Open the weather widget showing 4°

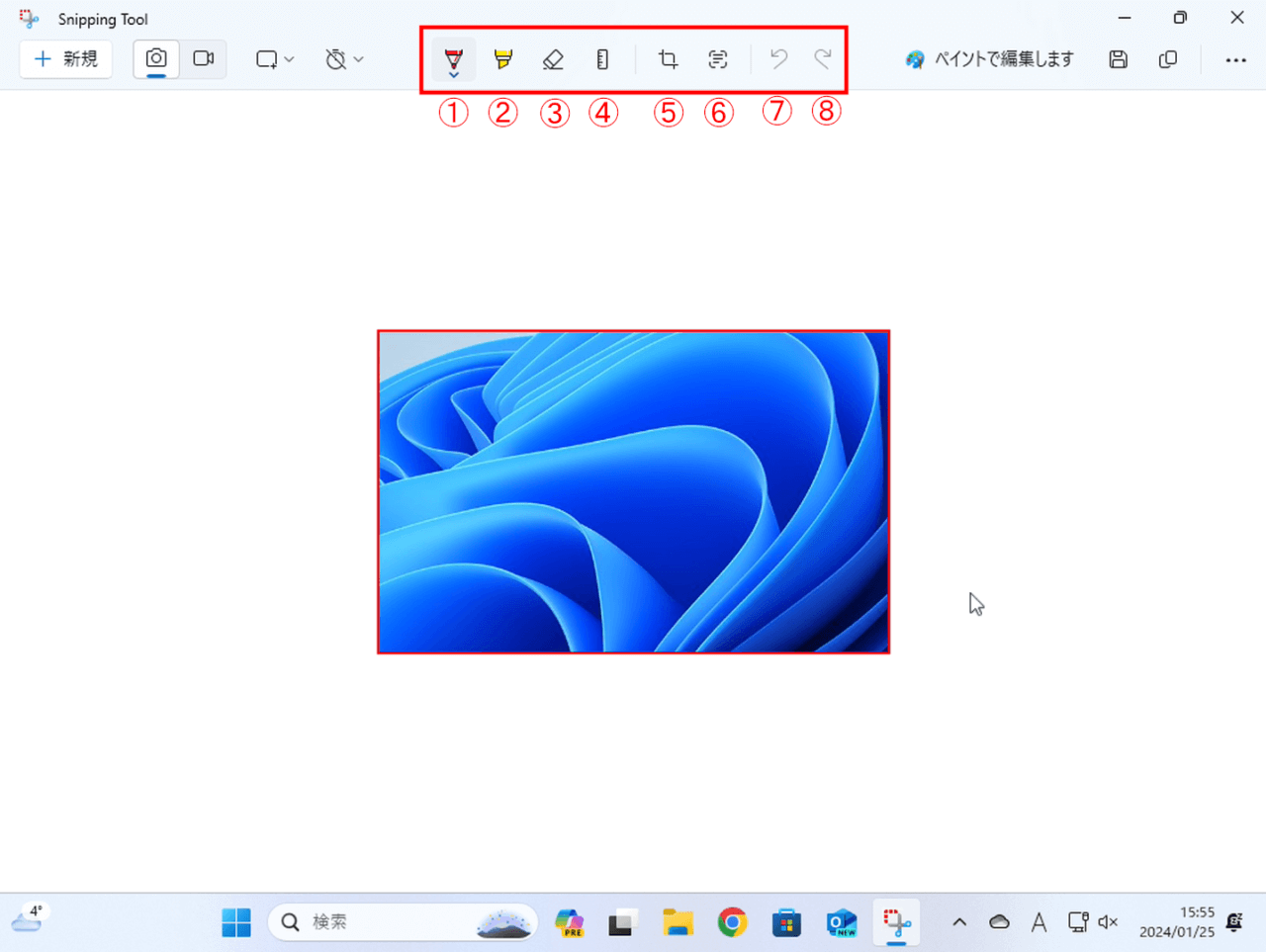[x=29, y=919]
